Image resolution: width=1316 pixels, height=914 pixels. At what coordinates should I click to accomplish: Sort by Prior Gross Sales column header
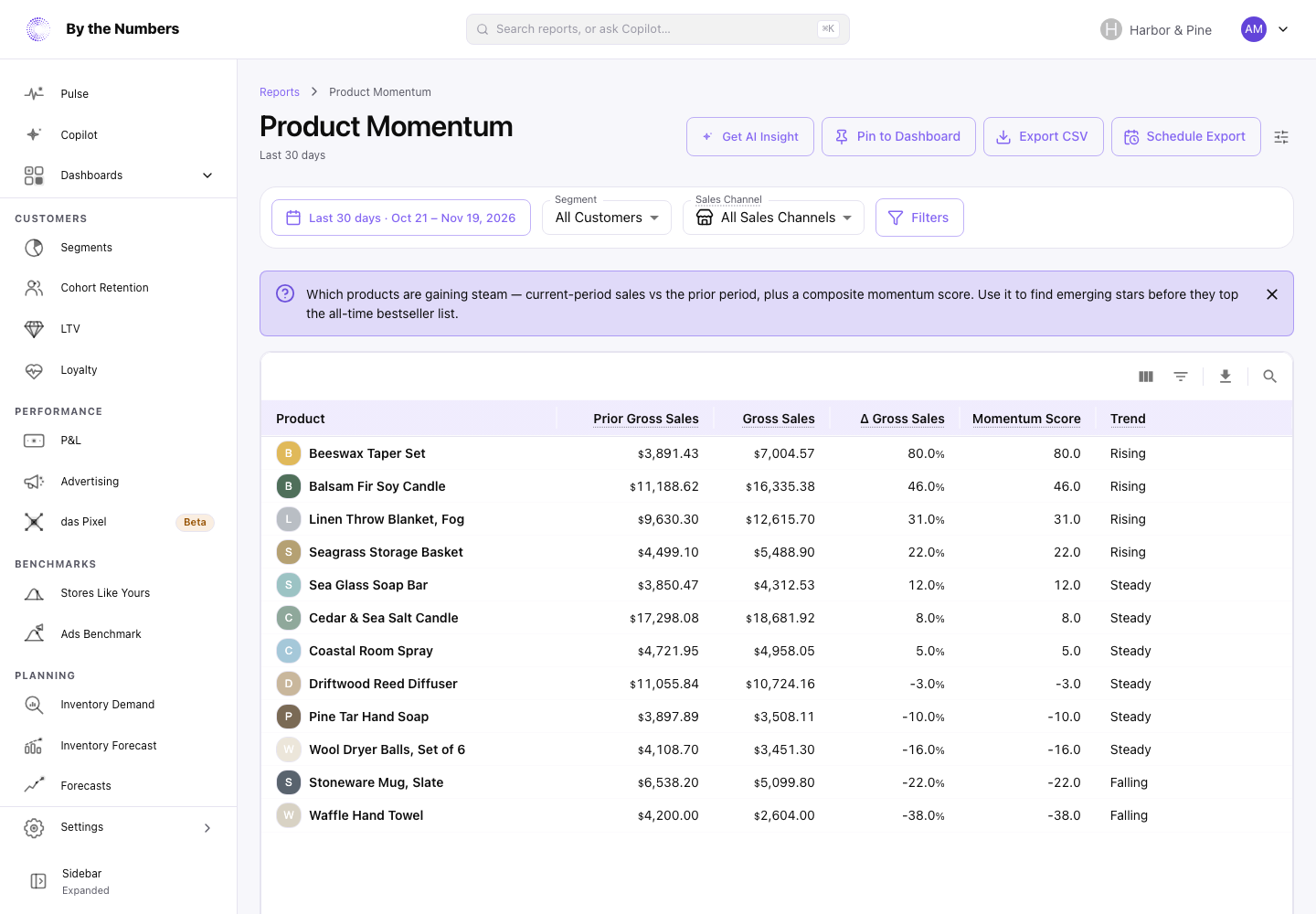pos(646,419)
